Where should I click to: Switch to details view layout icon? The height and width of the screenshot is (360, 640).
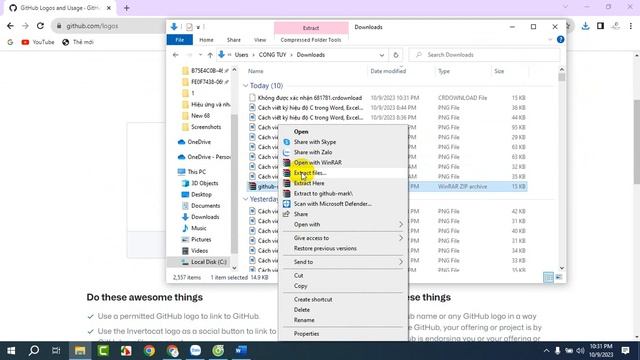tap(548, 278)
